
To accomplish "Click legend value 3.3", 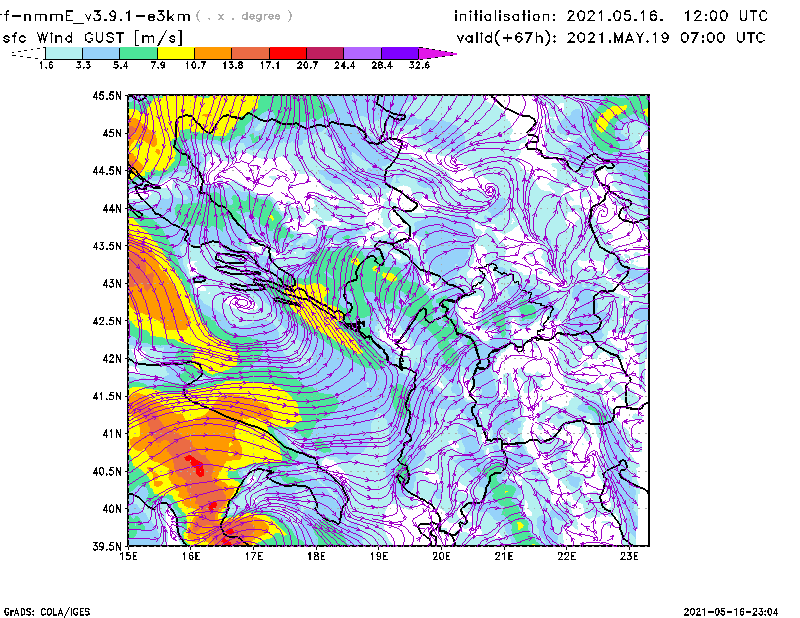I will click(x=83, y=65).
